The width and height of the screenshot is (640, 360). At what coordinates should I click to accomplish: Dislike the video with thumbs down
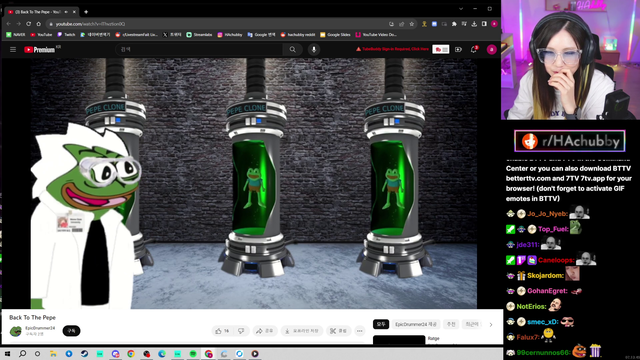(x=241, y=331)
